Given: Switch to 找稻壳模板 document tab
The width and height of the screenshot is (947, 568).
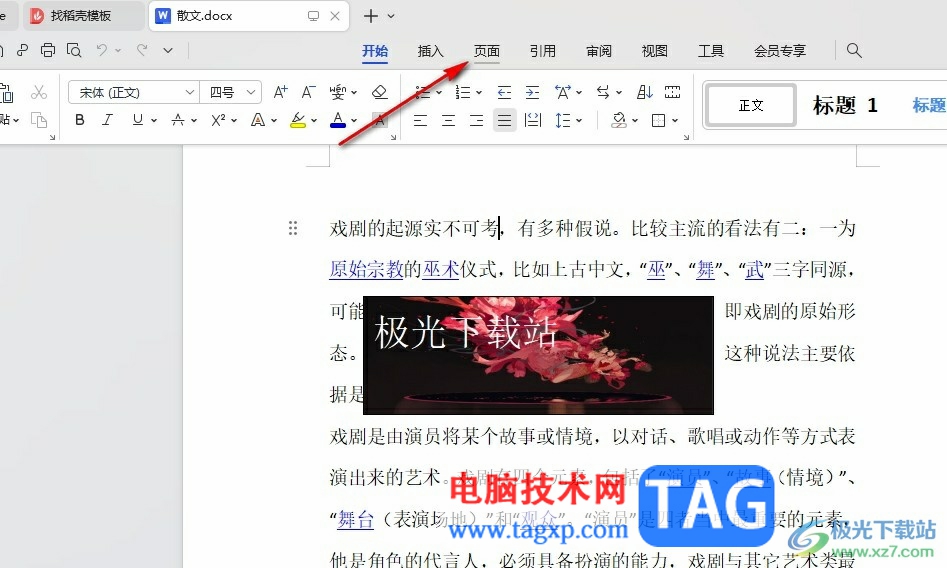Looking at the screenshot, I should click(x=83, y=16).
